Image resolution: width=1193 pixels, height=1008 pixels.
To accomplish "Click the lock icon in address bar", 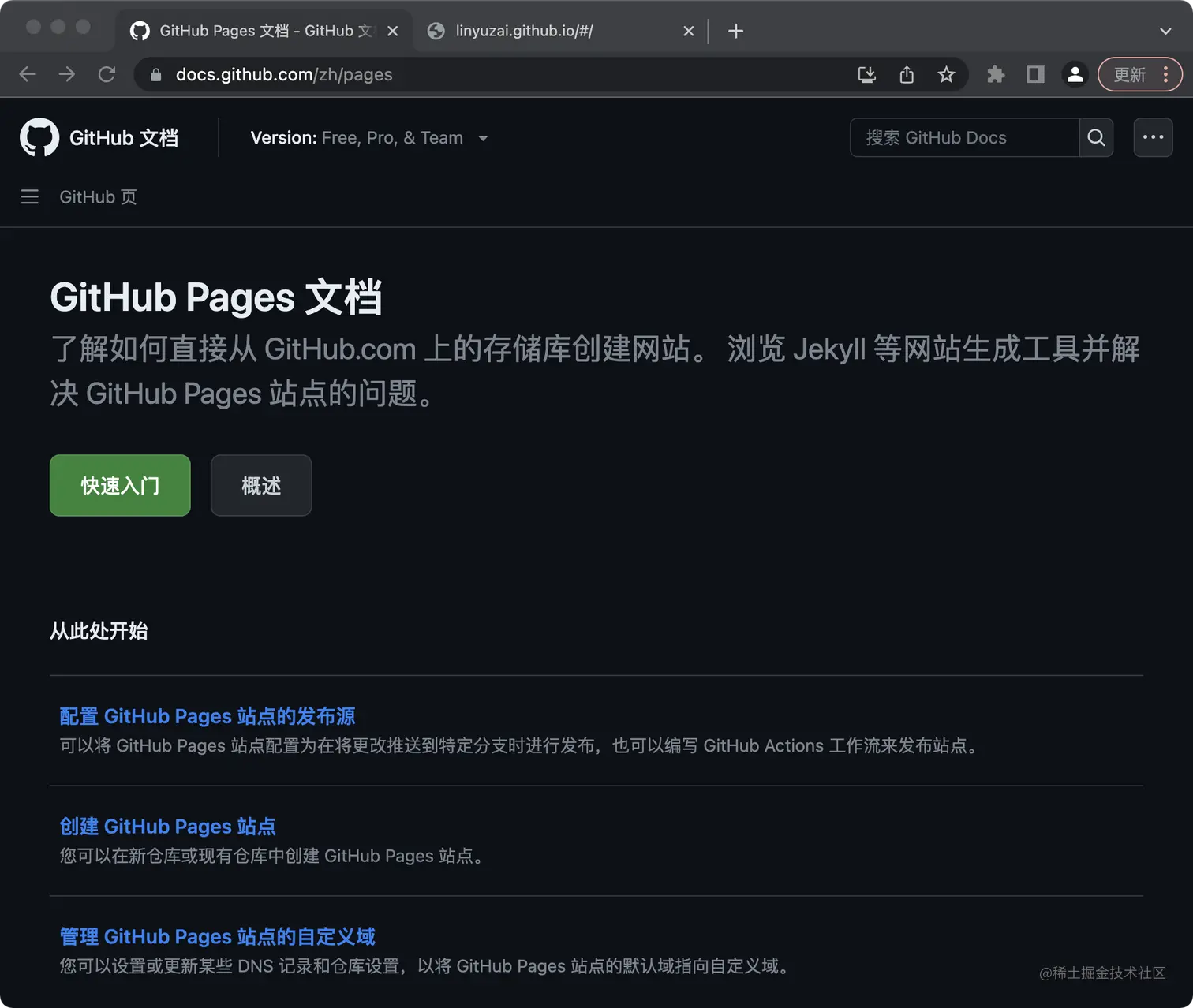I will (x=155, y=75).
